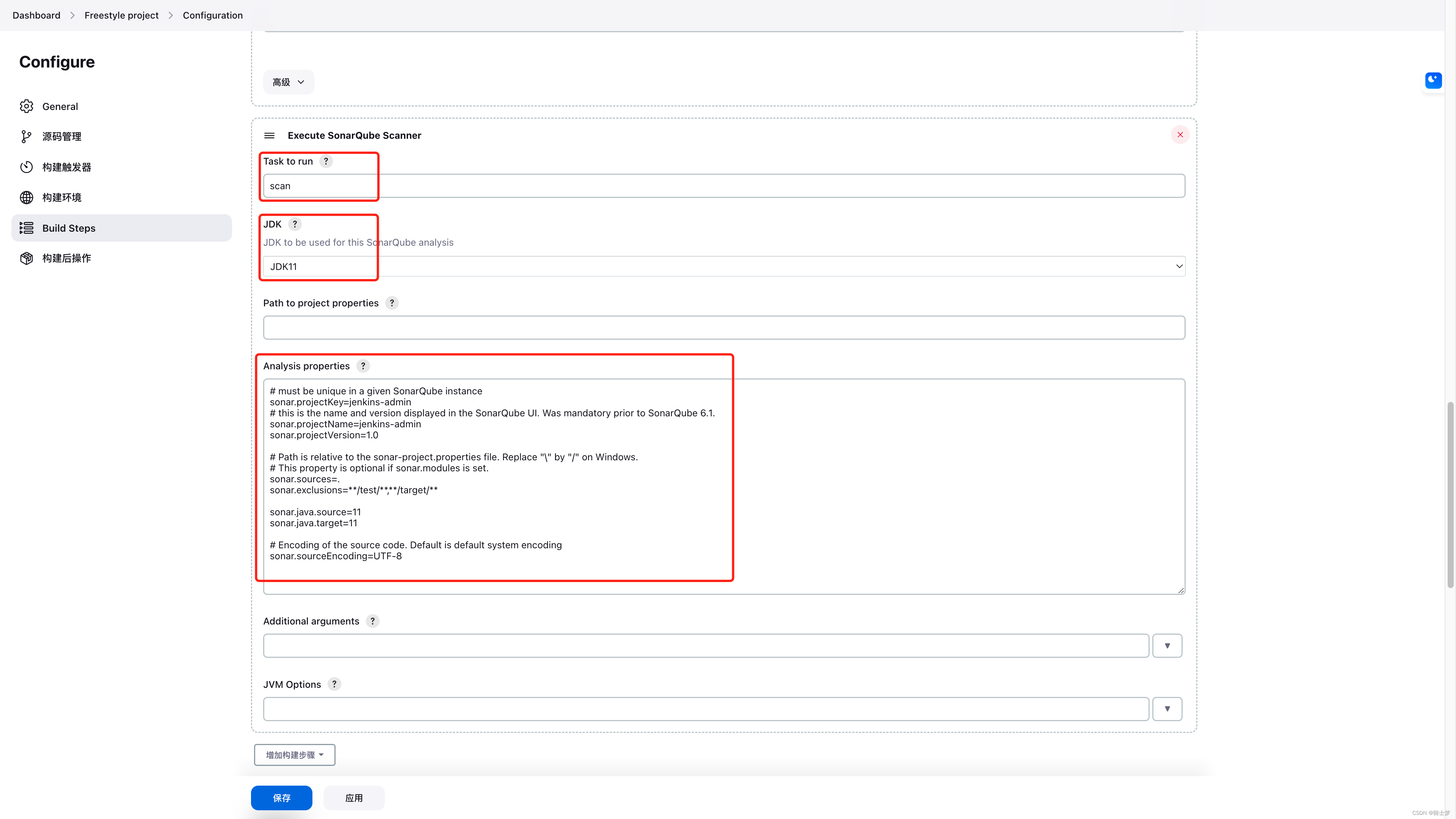Go to General section
The width and height of the screenshot is (1456, 819).
click(121, 106)
